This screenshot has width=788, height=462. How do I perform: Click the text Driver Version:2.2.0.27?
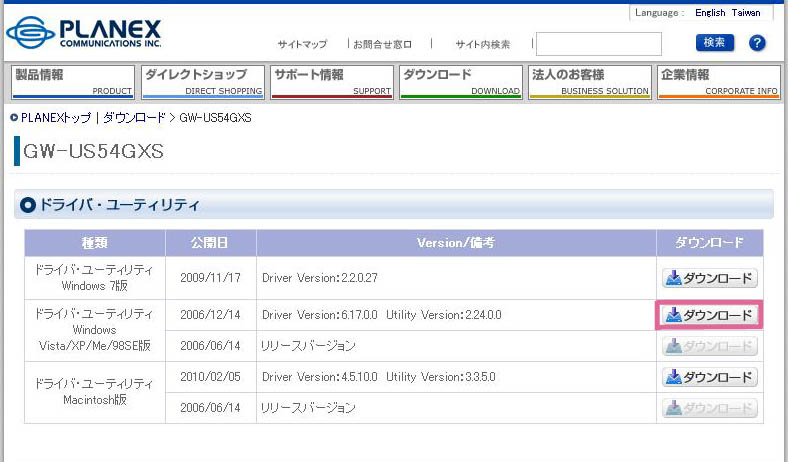coord(320,278)
